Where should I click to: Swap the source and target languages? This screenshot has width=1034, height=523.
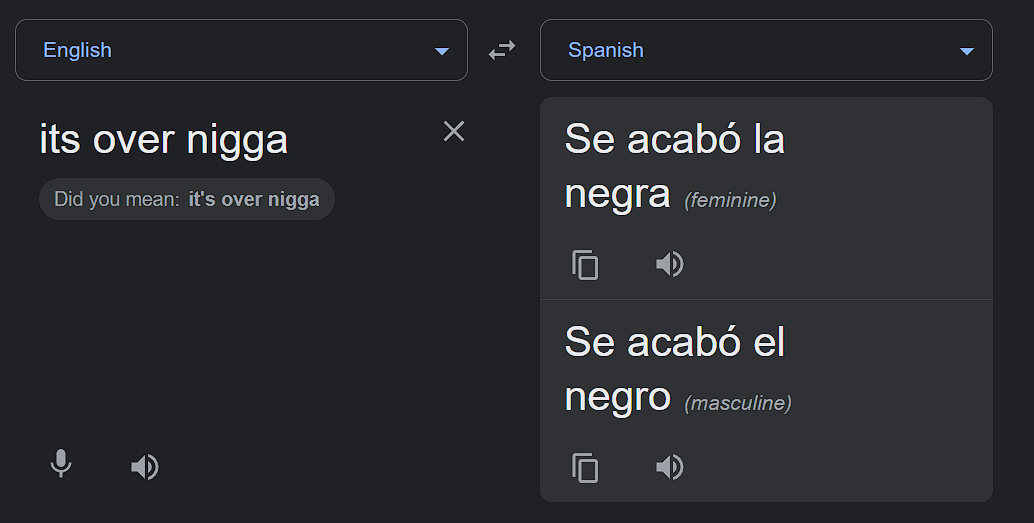click(502, 50)
